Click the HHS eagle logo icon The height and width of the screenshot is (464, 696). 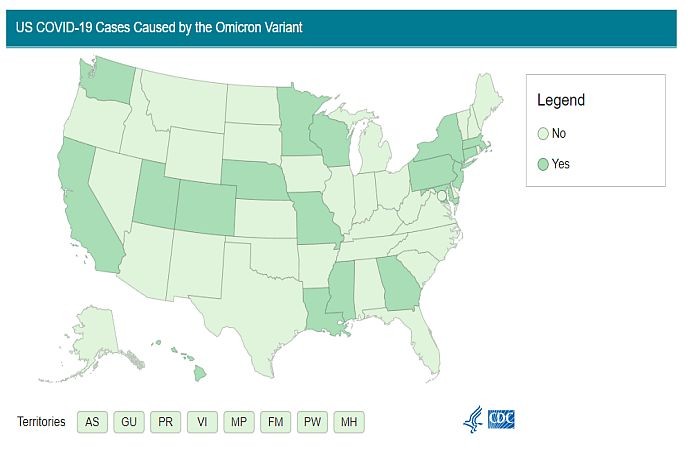pos(473,420)
